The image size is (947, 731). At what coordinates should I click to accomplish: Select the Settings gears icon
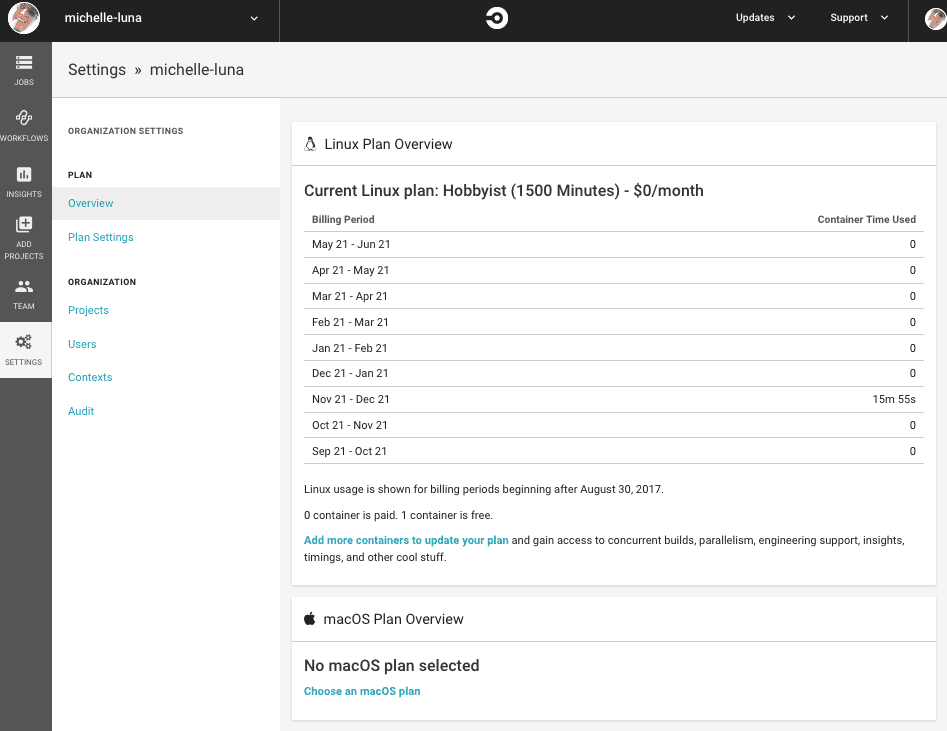(24, 342)
